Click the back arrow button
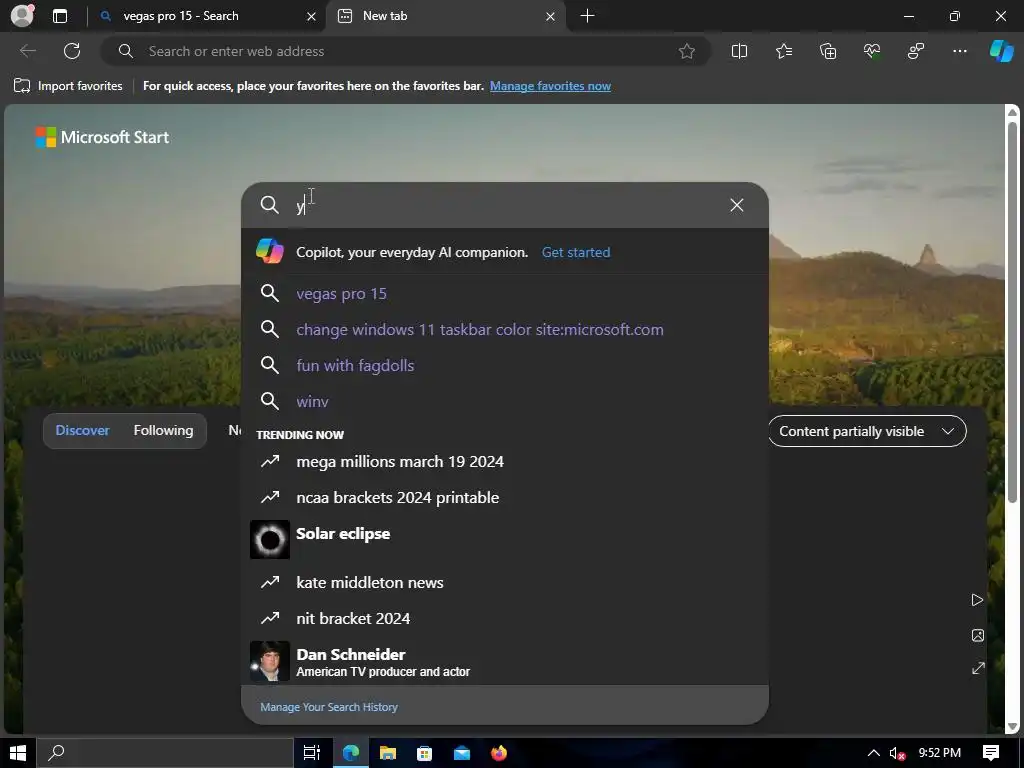The image size is (1024, 768). pyautogui.click(x=27, y=51)
